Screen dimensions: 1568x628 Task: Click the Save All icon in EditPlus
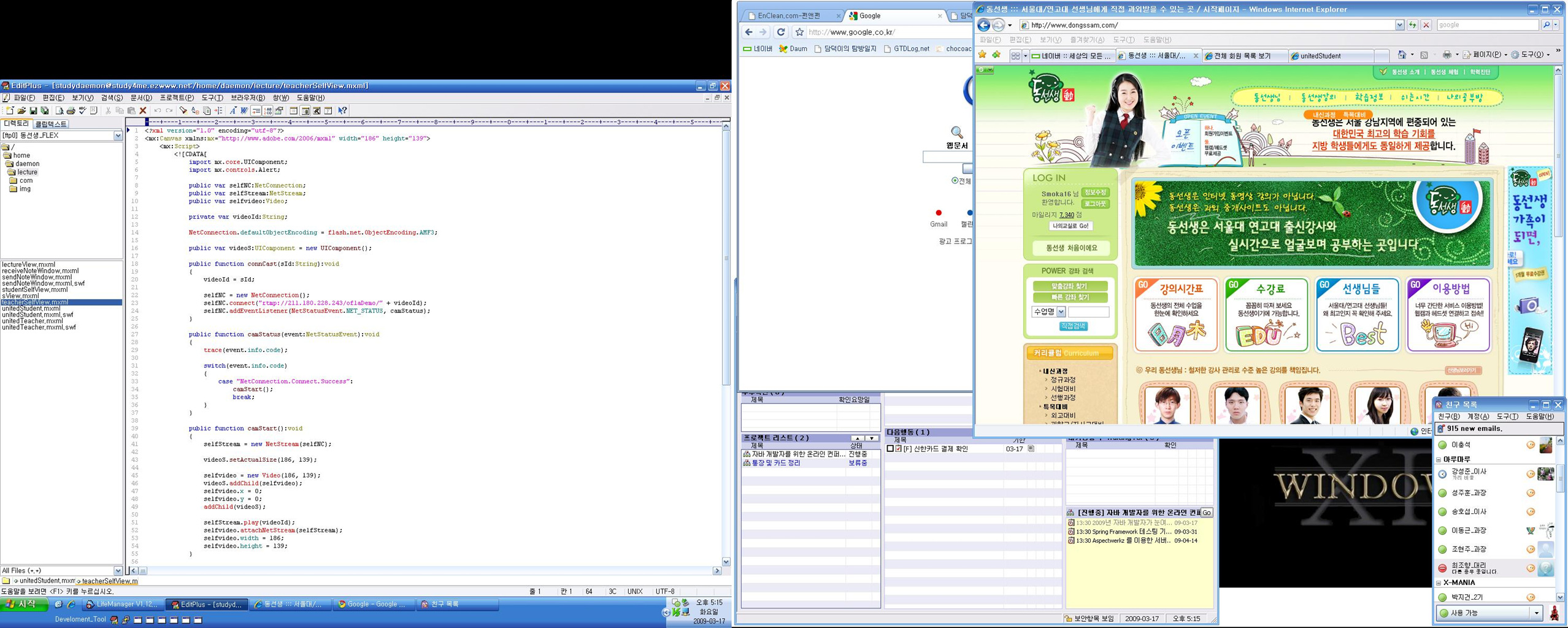(45, 110)
